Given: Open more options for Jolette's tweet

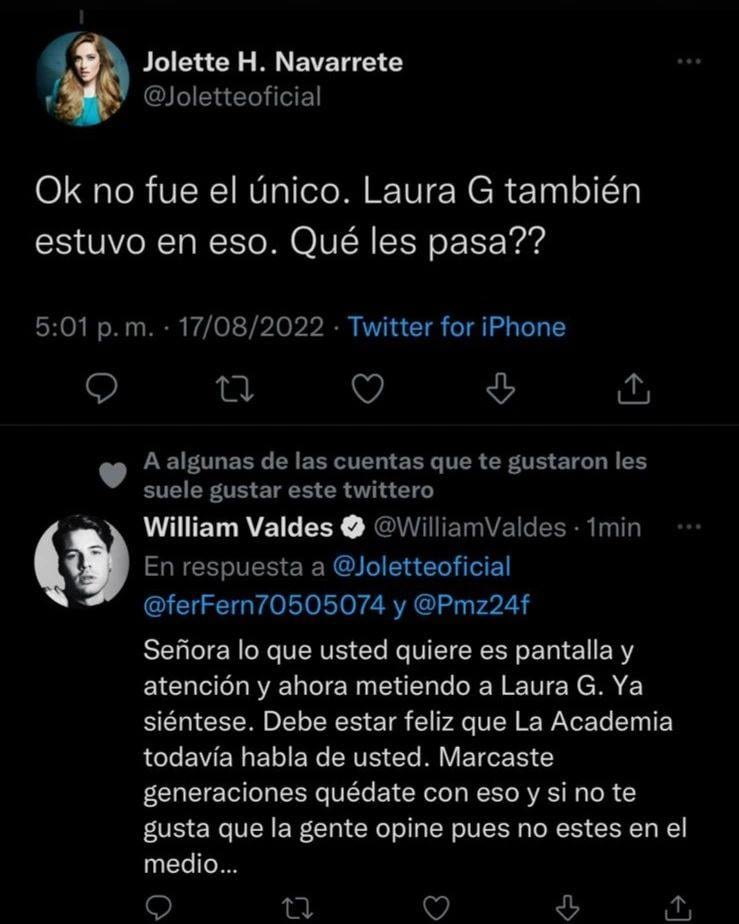Looking at the screenshot, I should pos(690,62).
